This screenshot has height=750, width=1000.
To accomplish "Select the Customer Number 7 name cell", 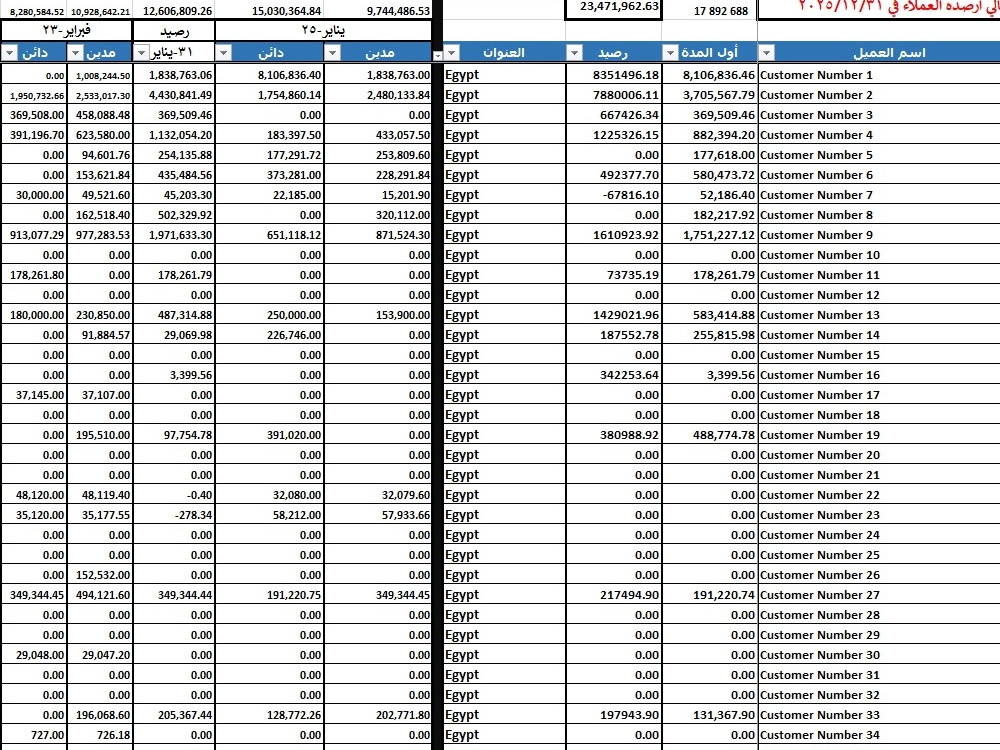I will point(879,195).
